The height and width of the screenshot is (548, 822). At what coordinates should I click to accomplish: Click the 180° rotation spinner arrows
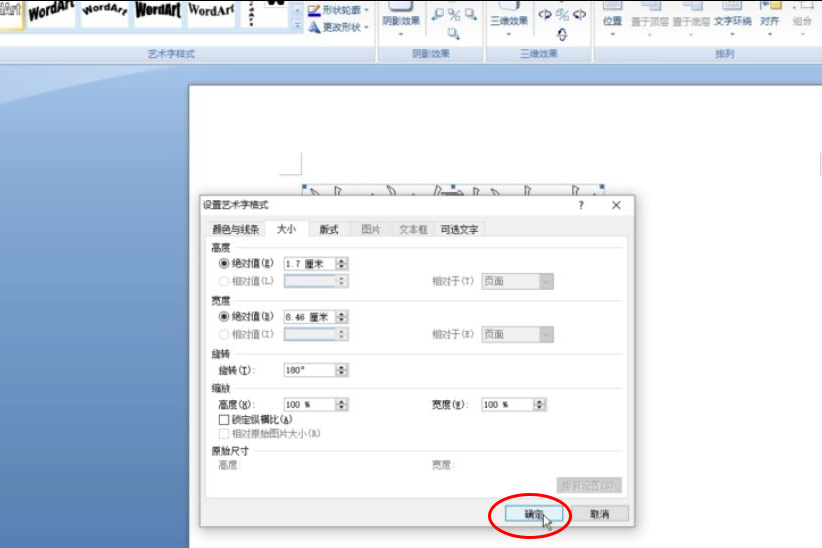pyautogui.click(x=342, y=370)
